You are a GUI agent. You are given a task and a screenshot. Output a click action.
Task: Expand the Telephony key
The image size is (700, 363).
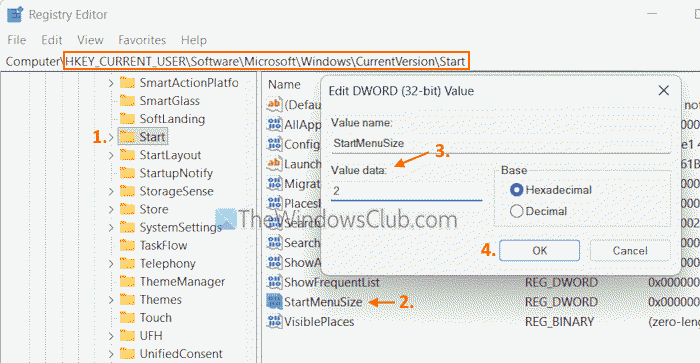click(x=111, y=264)
